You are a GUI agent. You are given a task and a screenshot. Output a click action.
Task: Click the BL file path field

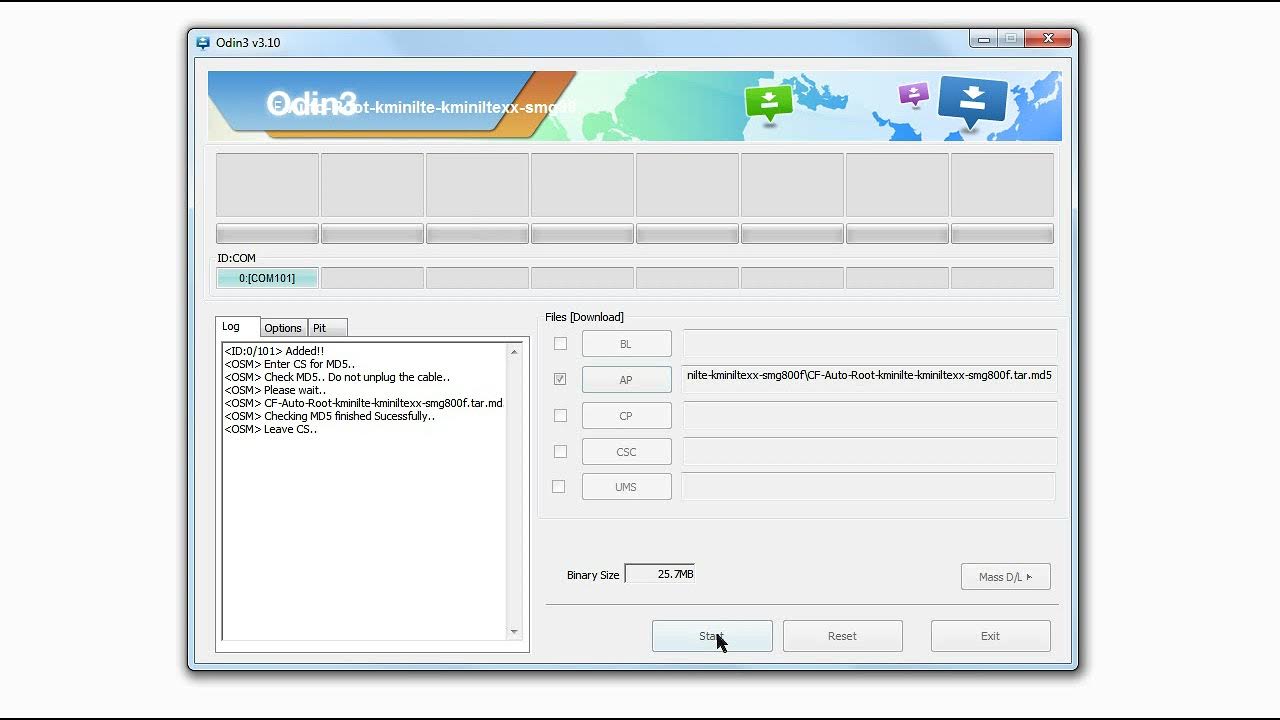870,344
